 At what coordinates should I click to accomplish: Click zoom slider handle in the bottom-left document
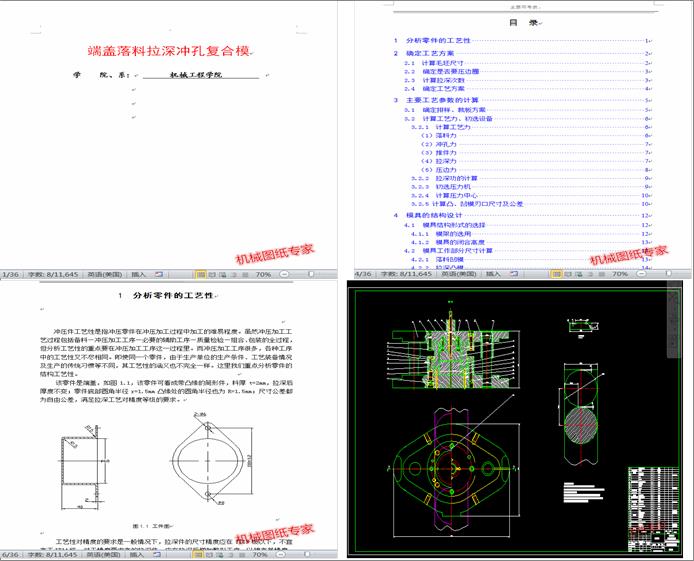307,554
